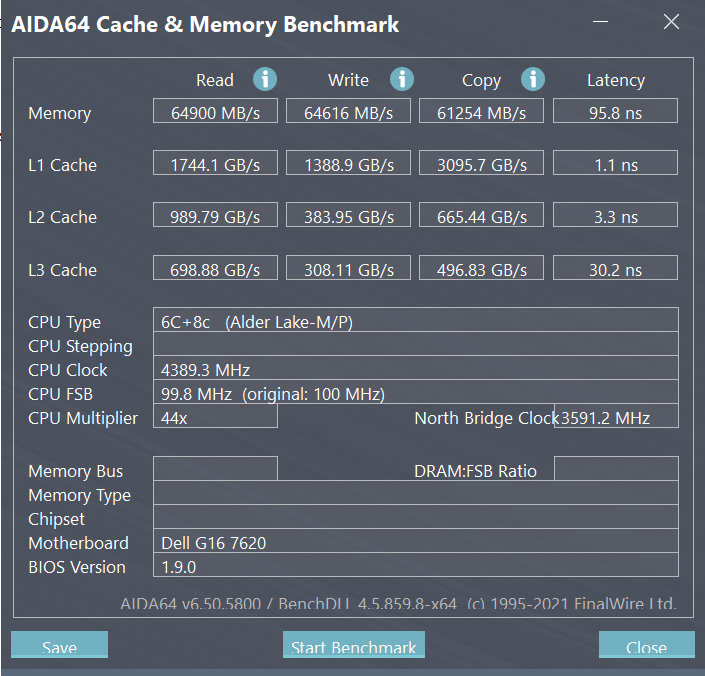Image resolution: width=705 pixels, height=676 pixels.
Task: Select the L2 Cache Write value
Action: tap(348, 216)
